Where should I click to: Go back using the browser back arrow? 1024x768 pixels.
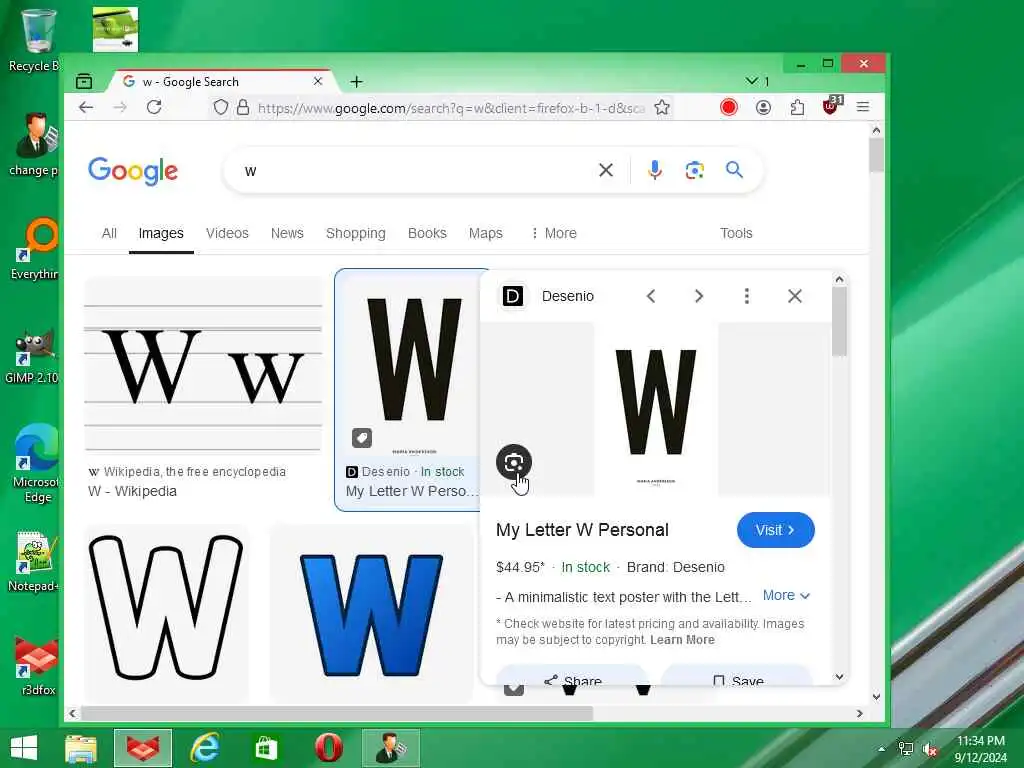[86, 107]
